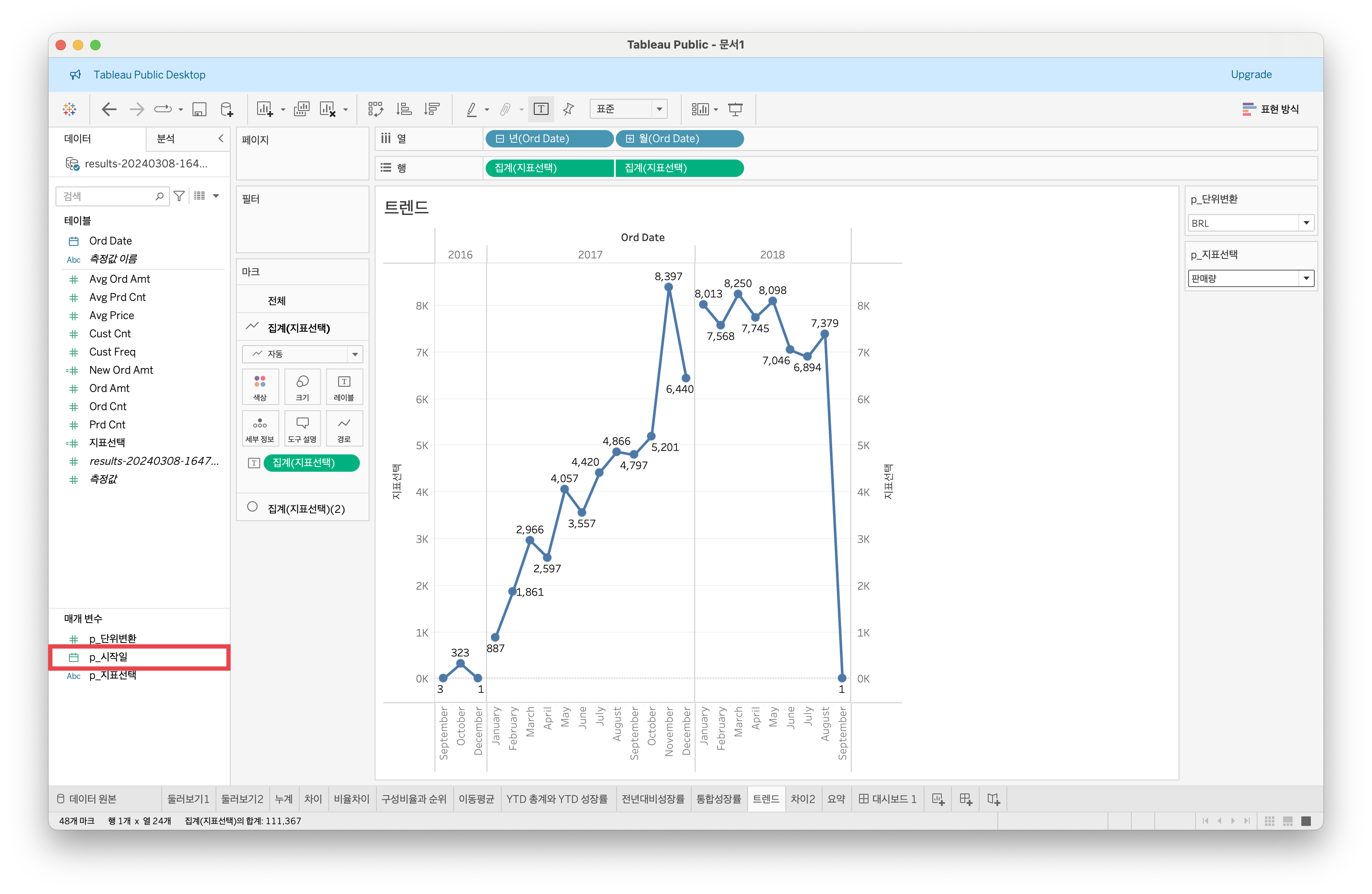The height and width of the screenshot is (894, 1372).
Task: Open the 표현 방식 Show Me button
Action: pos(1271,109)
